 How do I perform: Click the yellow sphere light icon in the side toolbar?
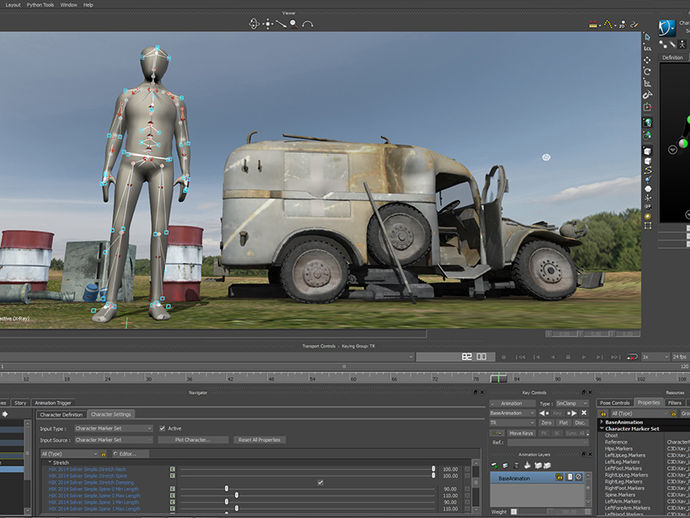[x=648, y=217]
